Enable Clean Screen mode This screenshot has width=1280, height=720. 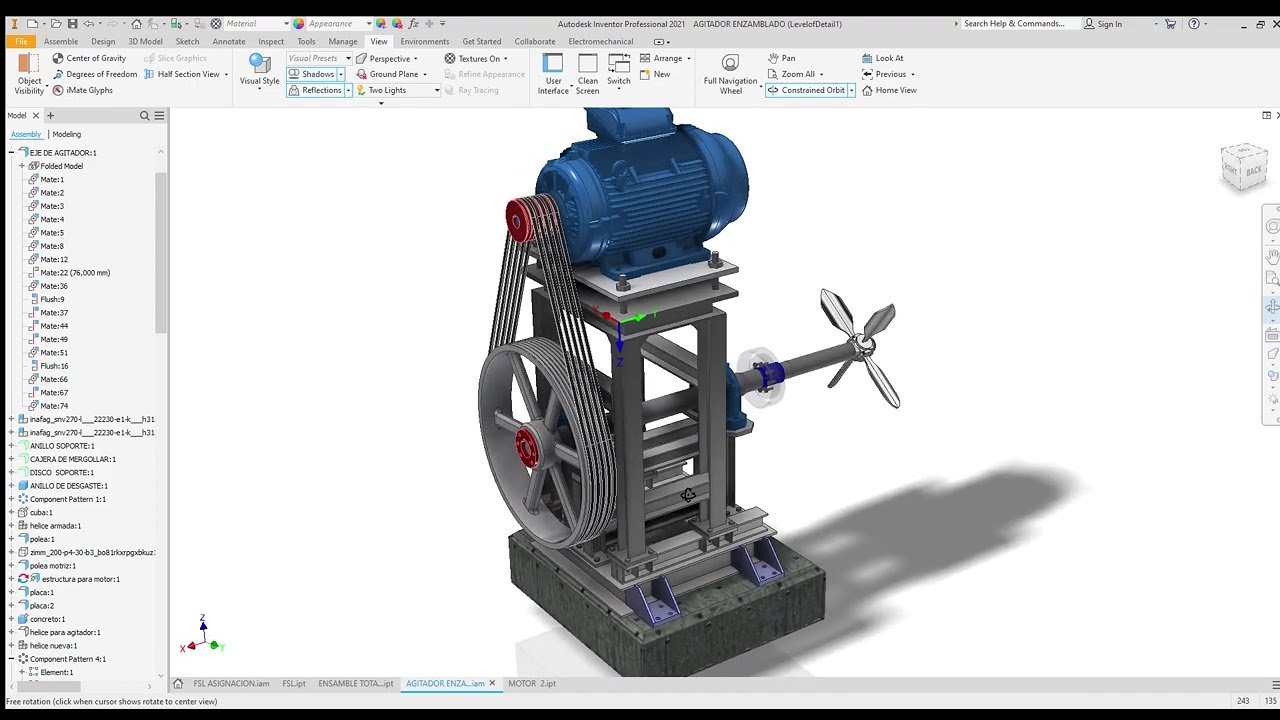click(x=588, y=75)
